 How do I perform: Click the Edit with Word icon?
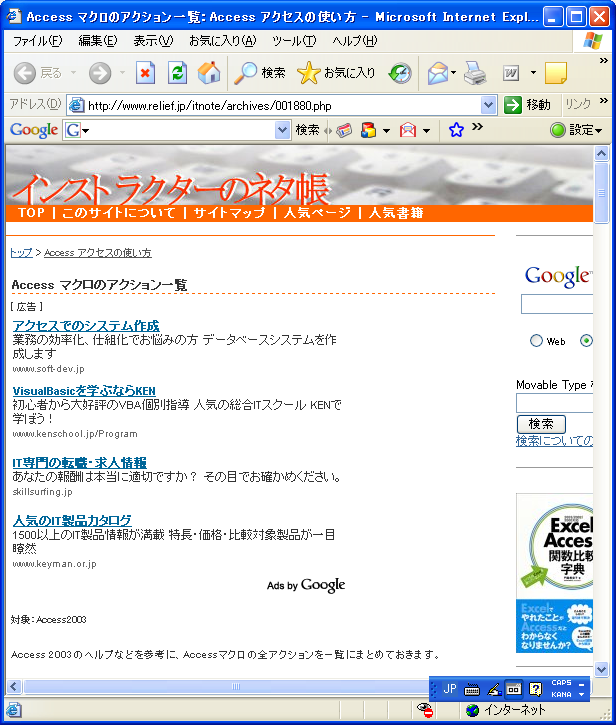(x=511, y=73)
